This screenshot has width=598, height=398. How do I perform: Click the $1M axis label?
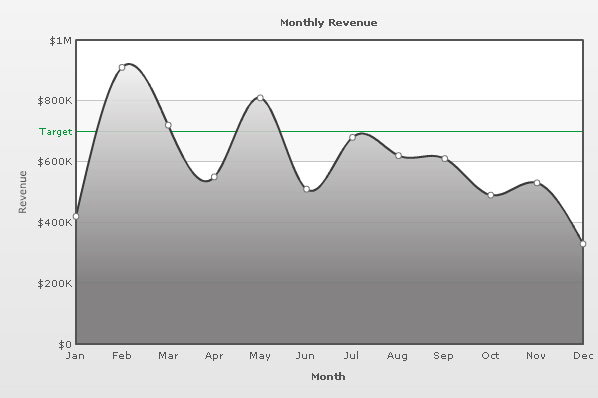(x=61, y=41)
